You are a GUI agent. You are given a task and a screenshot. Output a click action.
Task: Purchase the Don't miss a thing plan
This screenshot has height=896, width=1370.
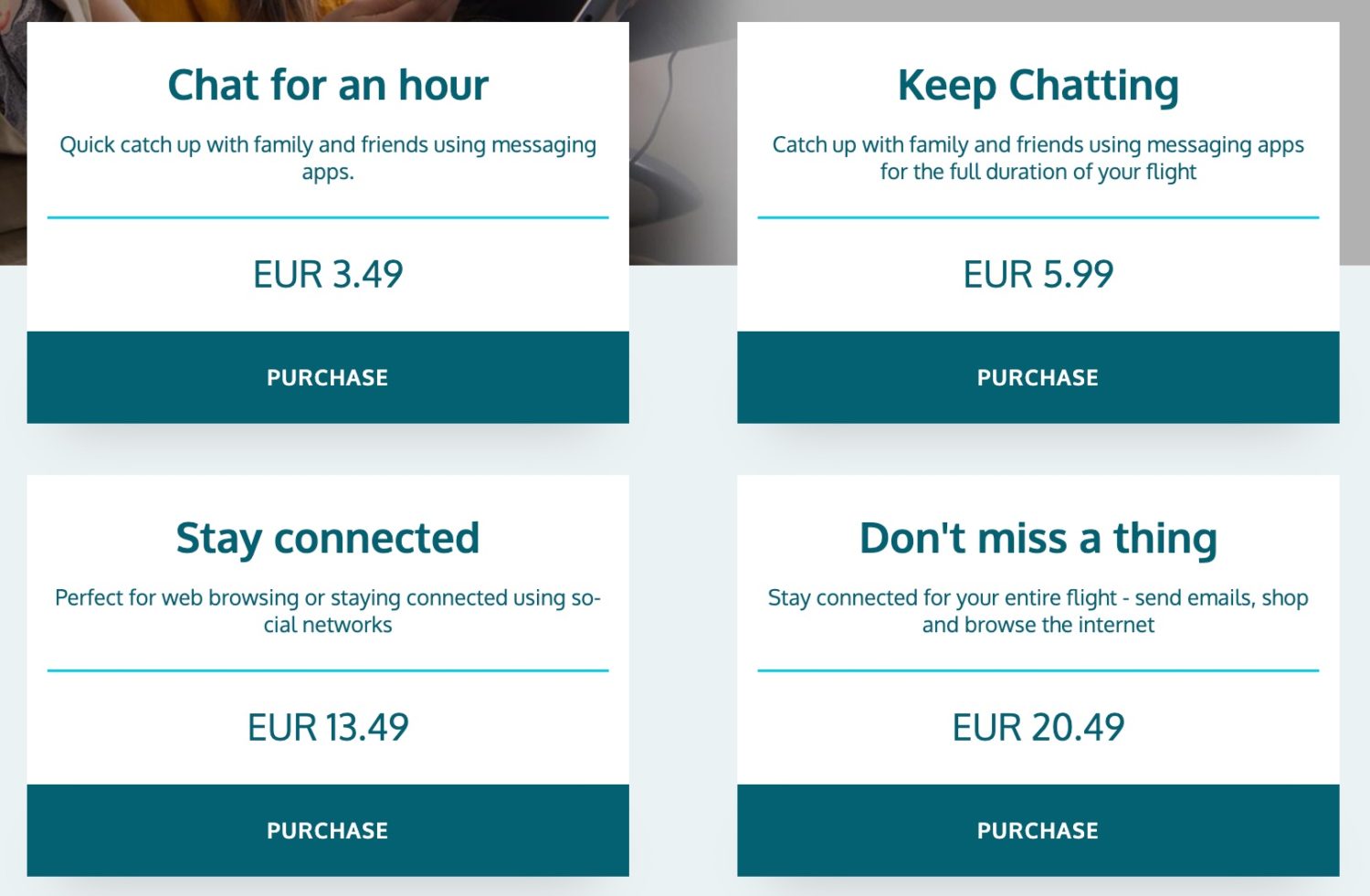click(1038, 829)
